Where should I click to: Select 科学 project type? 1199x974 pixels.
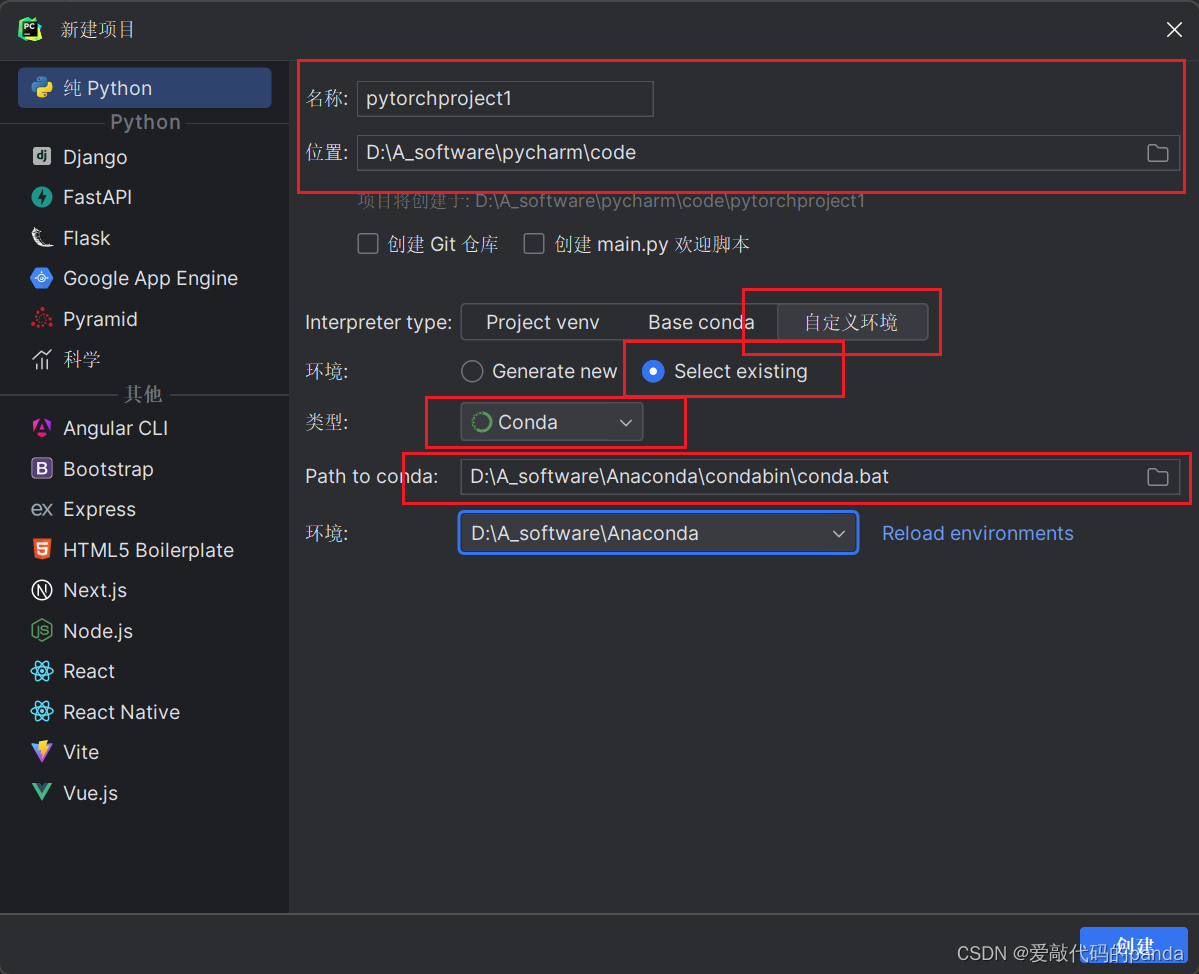[145, 359]
